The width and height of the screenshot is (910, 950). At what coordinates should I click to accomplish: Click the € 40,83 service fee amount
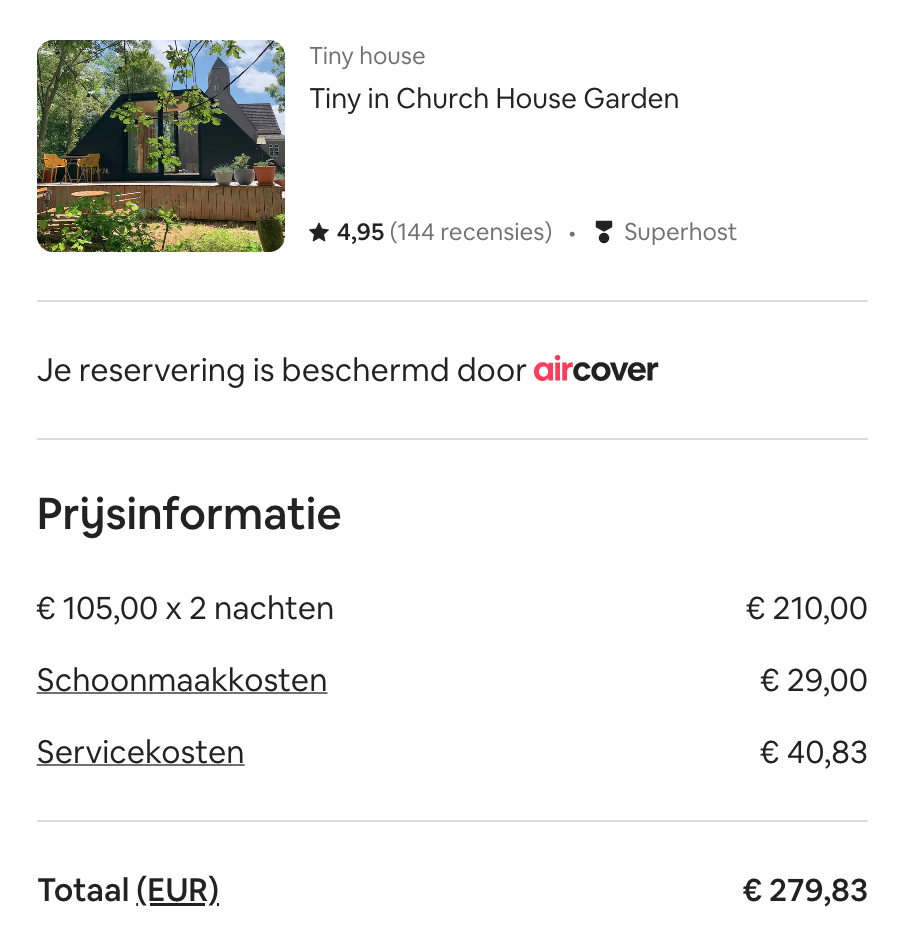tap(814, 752)
